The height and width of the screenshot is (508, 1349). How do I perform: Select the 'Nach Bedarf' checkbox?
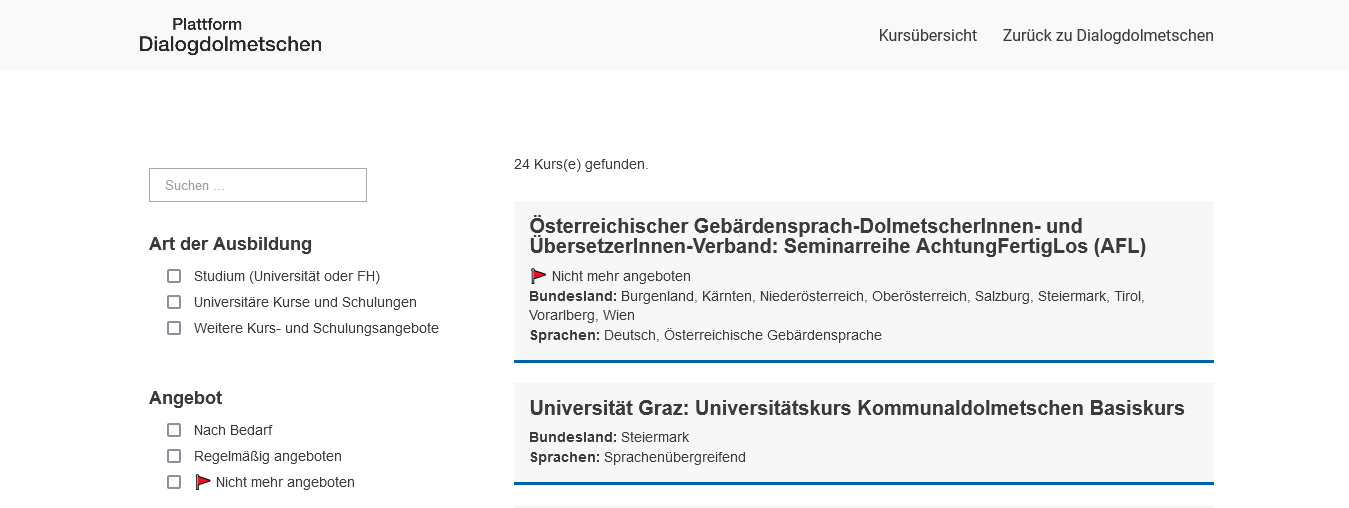coord(174,430)
